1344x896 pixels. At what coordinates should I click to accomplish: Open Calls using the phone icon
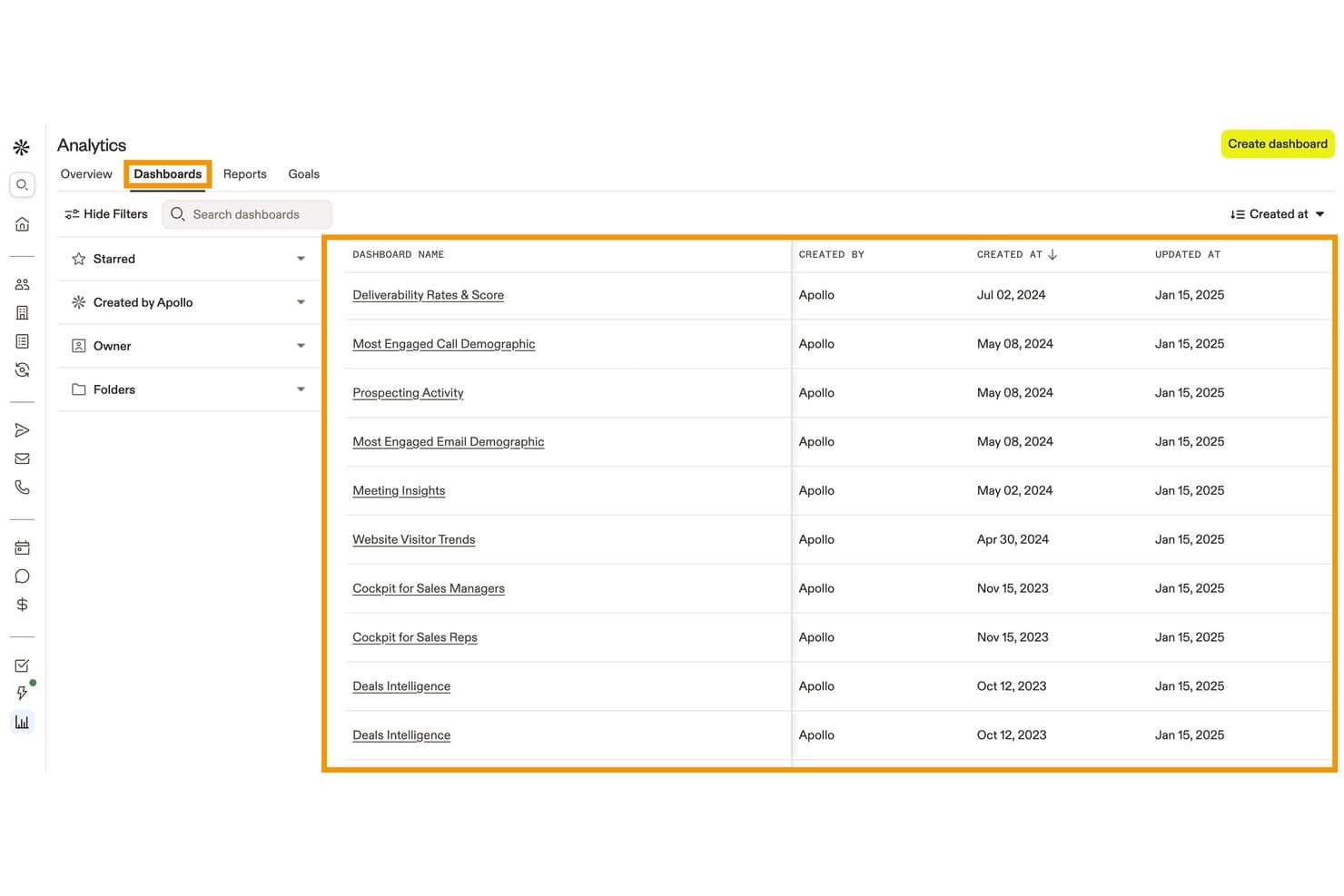click(x=23, y=487)
